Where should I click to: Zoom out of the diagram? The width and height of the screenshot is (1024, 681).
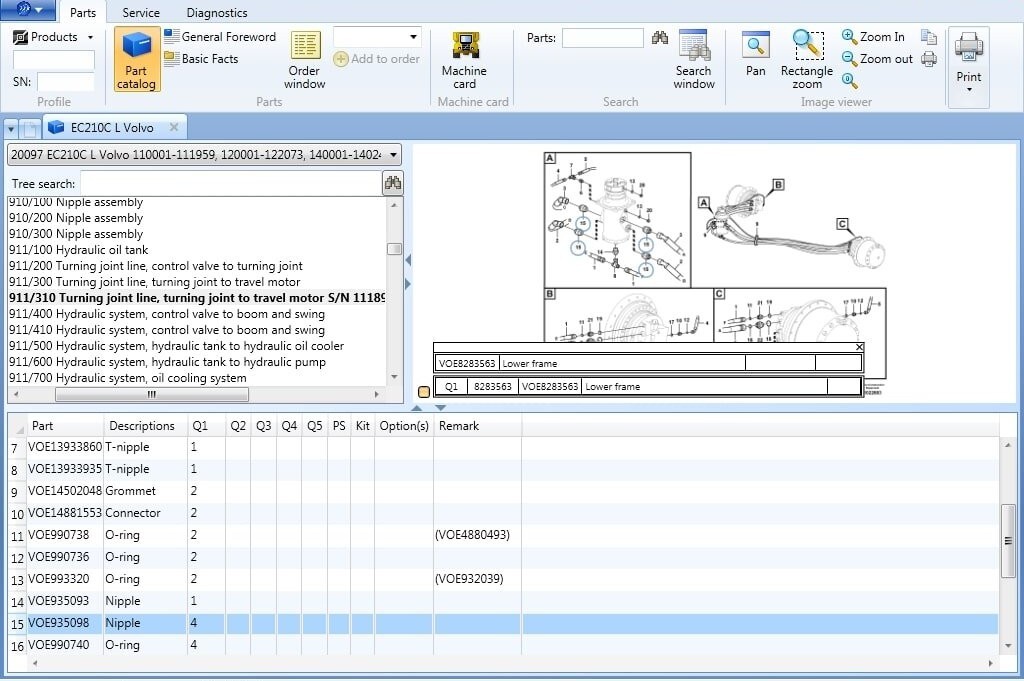pyautogui.click(x=877, y=59)
